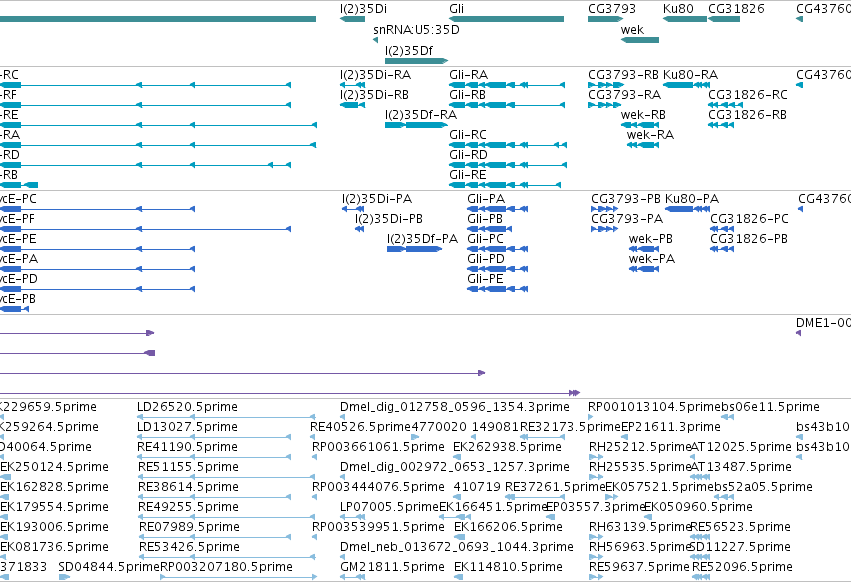Select protein Ku80-PA

coord(691,199)
